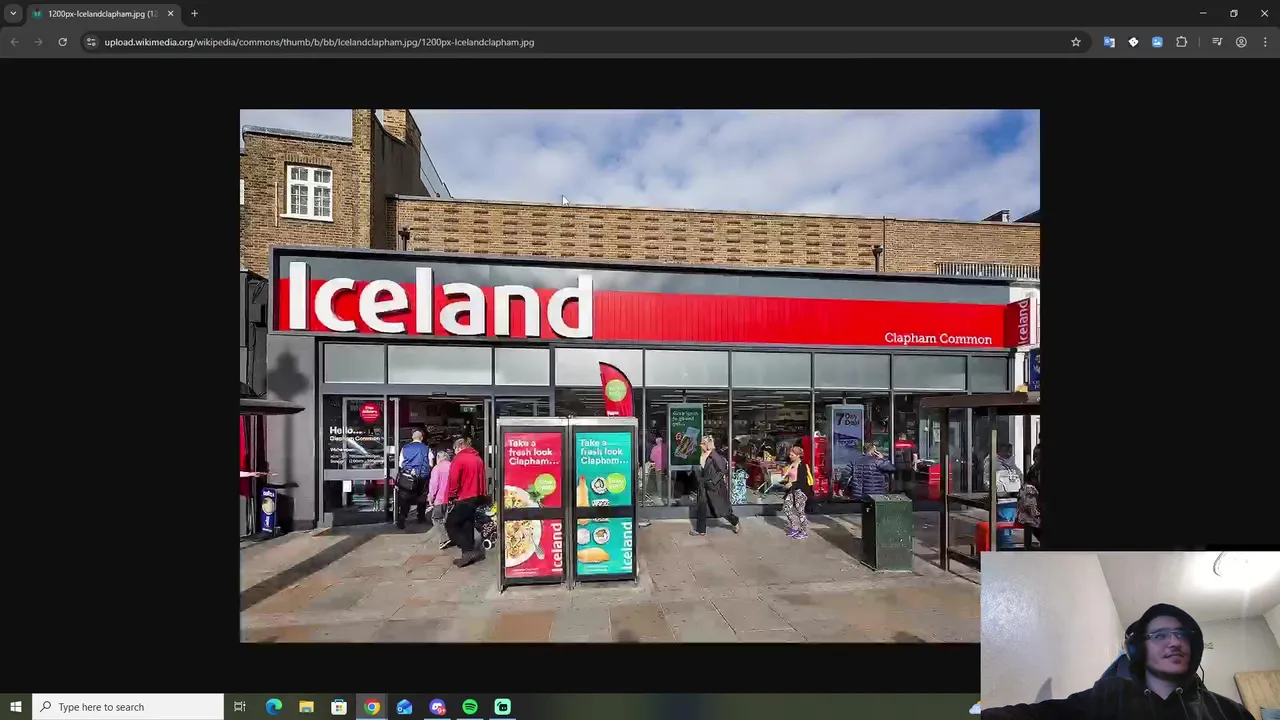This screenshot has width=1280, height=720.
Task: Open Microsoft Store from taskbar
Action: pyautogui.click(x=339, y=707)
